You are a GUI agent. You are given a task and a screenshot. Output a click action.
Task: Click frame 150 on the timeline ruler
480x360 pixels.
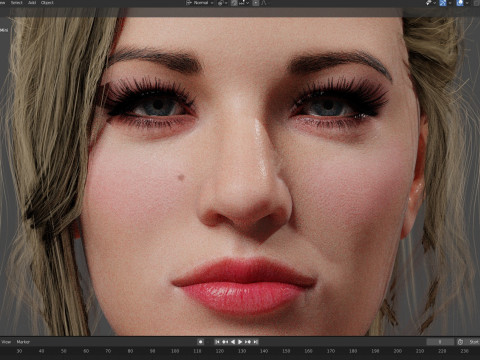point(286,351)
